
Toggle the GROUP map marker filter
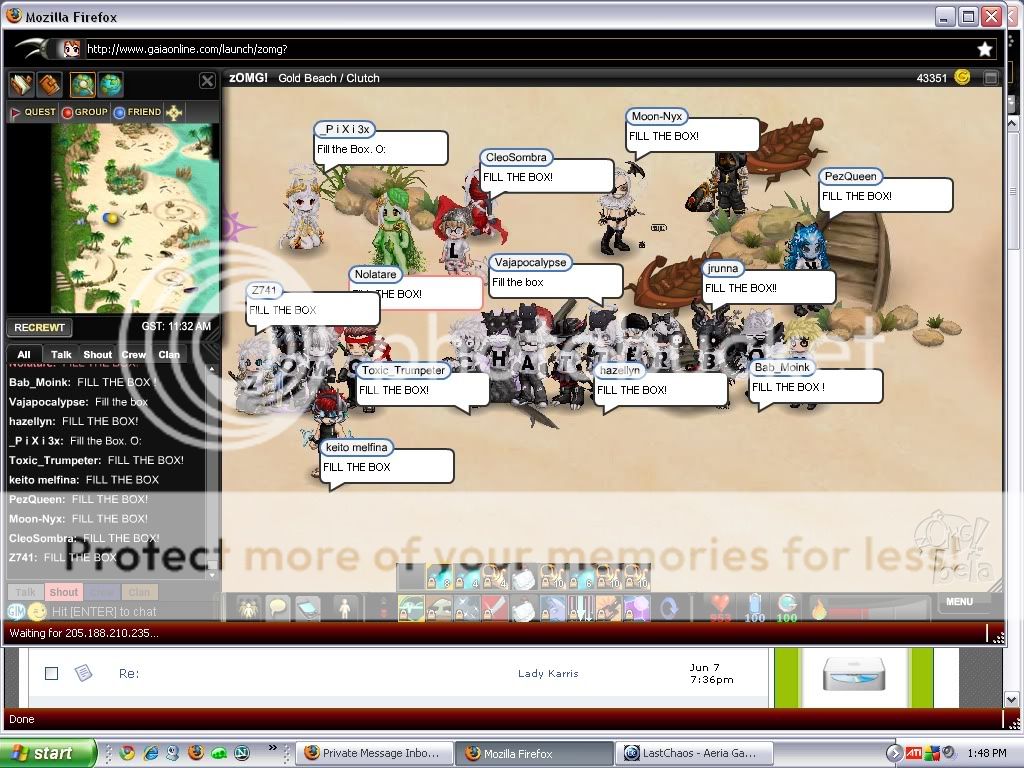(84, 112)
